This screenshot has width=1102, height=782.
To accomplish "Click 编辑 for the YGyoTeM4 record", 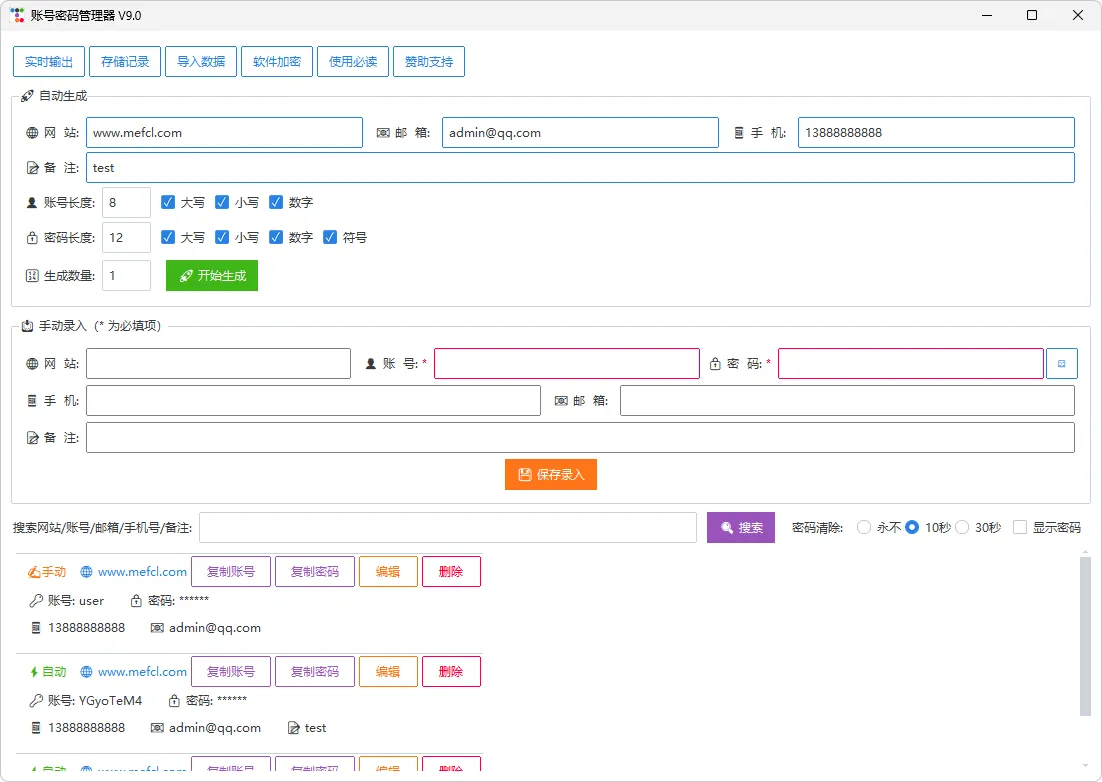I will (x=388, y=672).
